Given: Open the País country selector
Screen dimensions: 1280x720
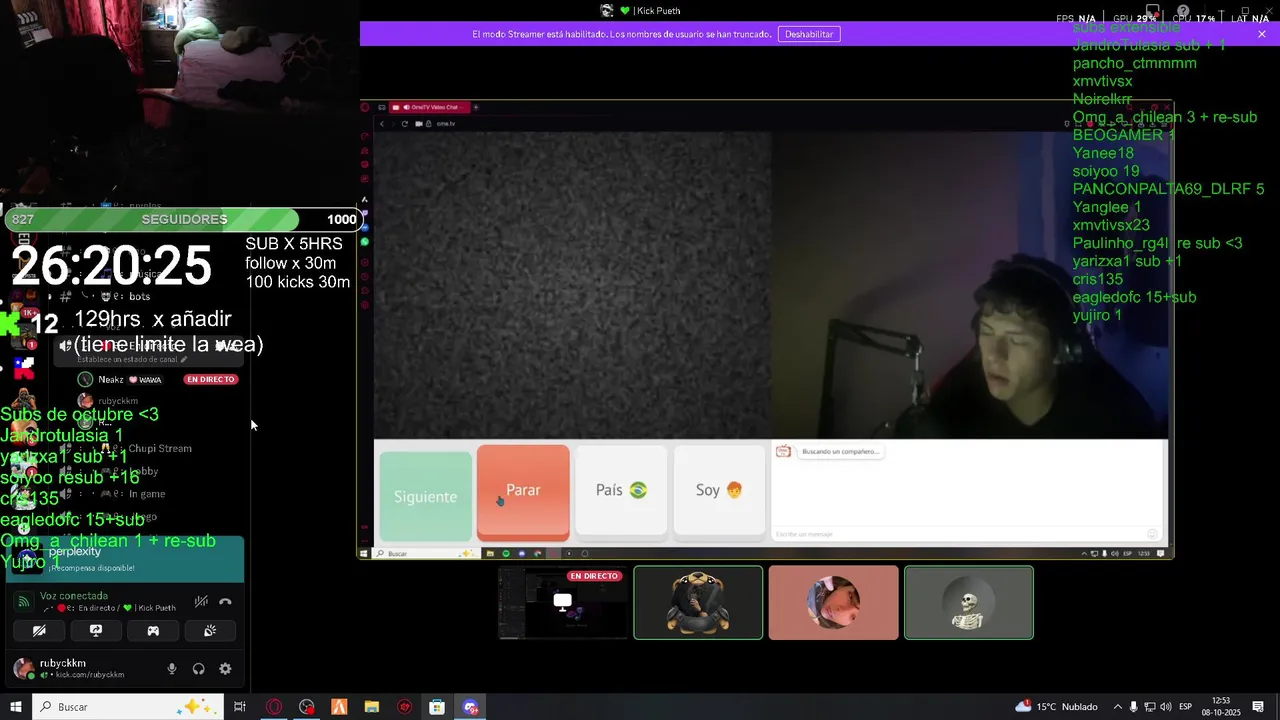Looking at the screenshot, I should 621,490.
